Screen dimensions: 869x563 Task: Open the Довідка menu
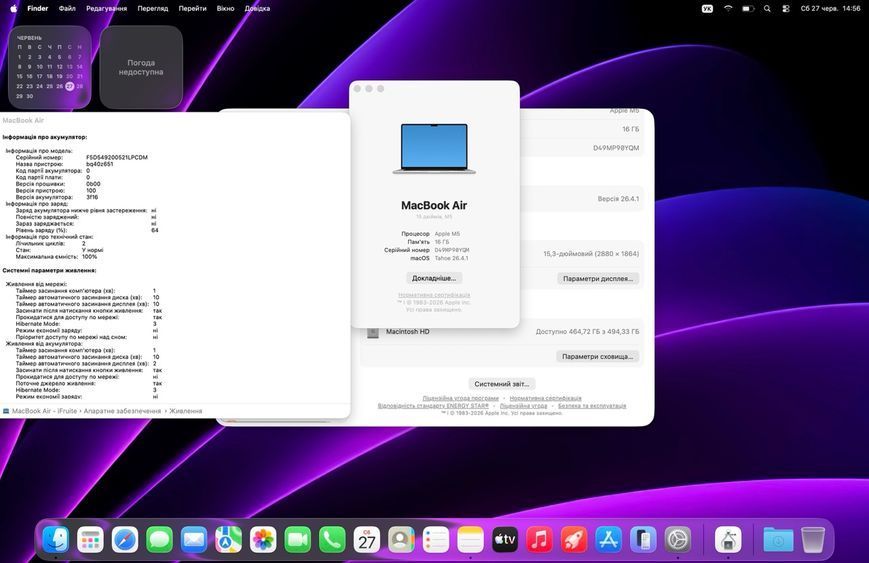[257, 8]
